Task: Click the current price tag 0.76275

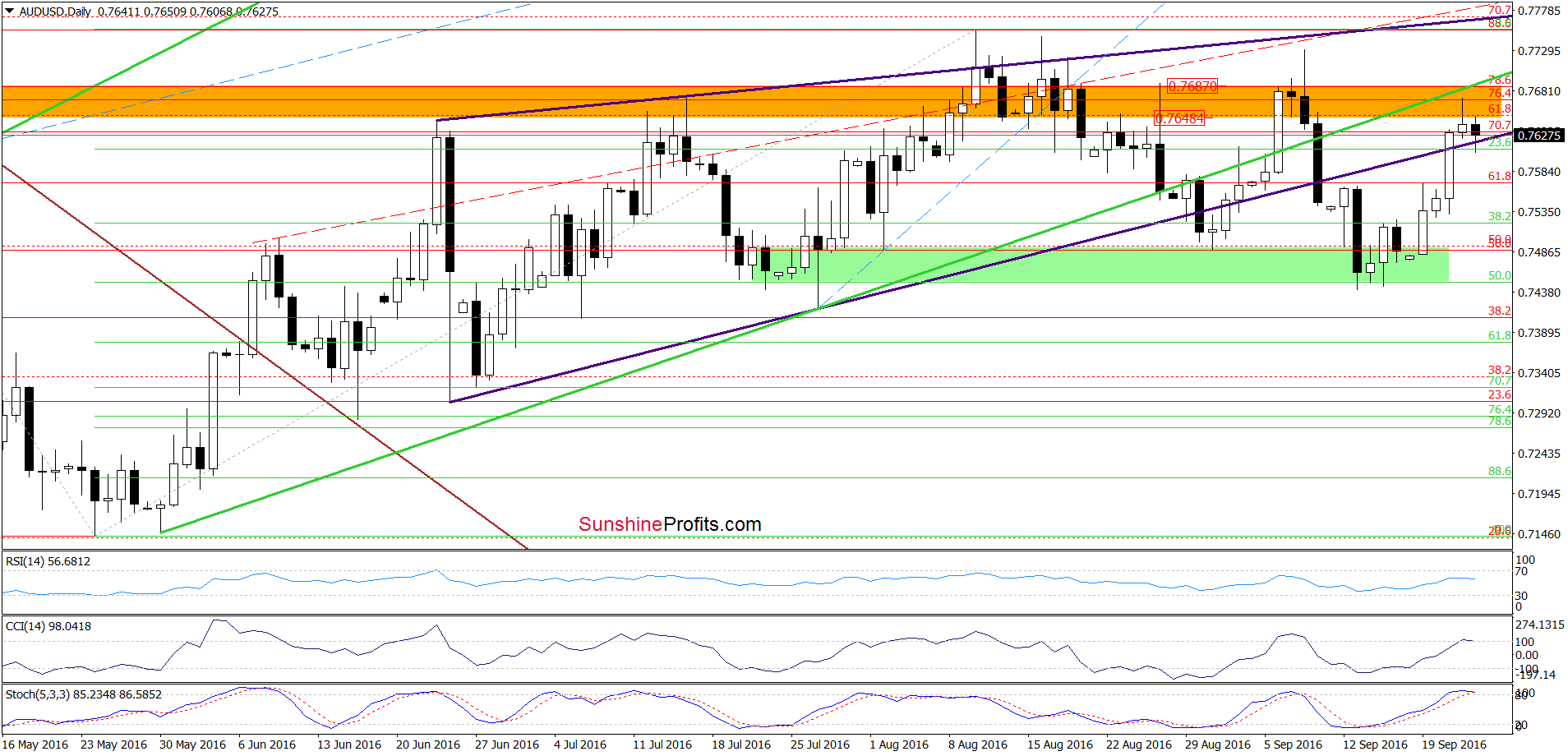Action: click(1538, 136)
